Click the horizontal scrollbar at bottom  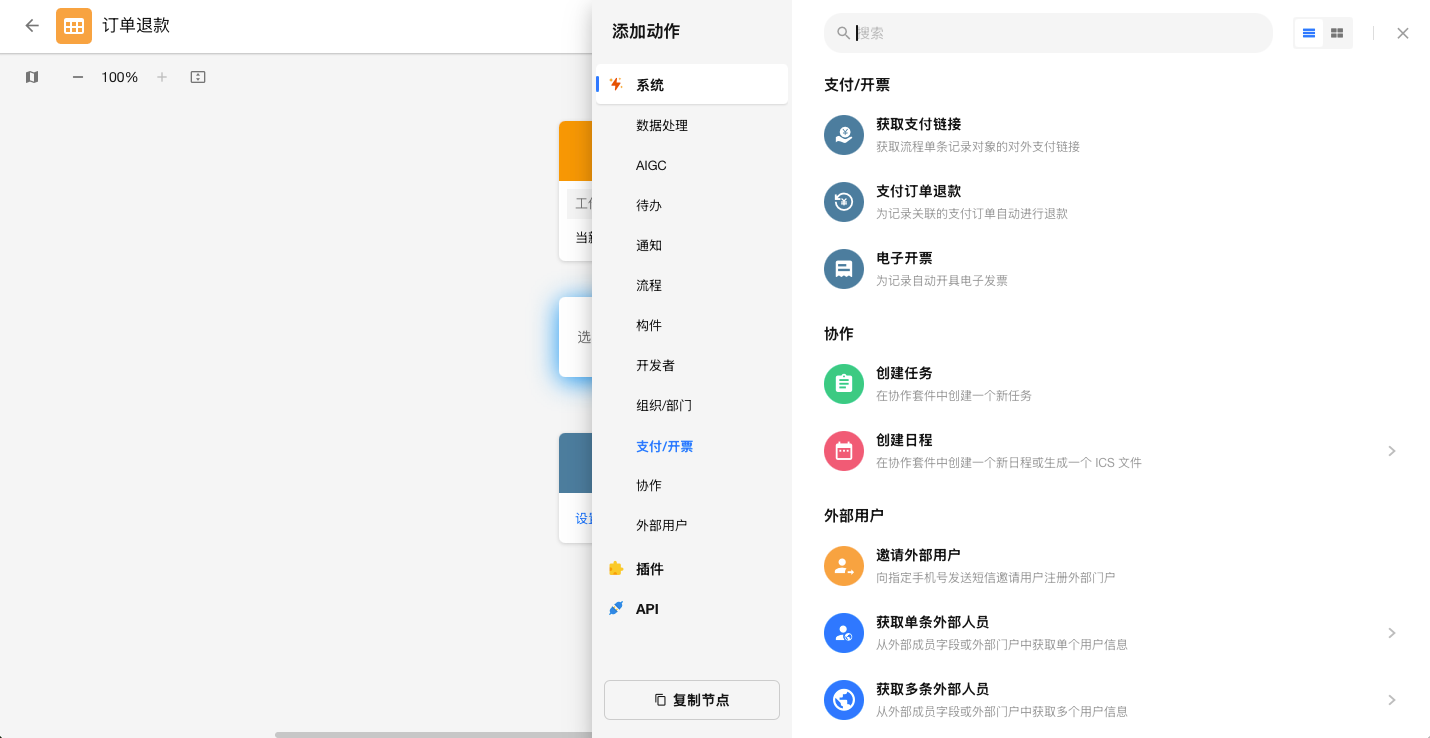[432, 735]
